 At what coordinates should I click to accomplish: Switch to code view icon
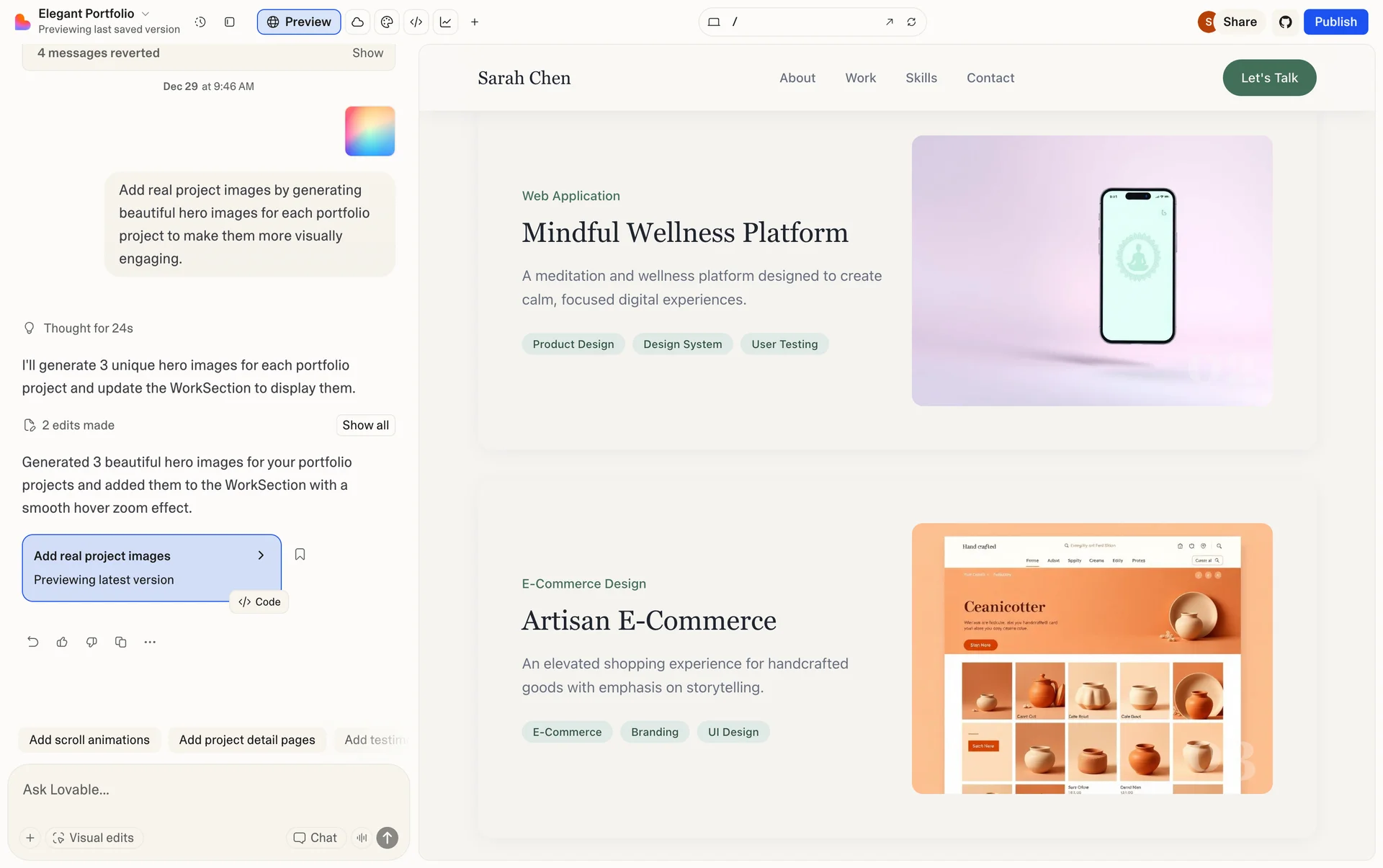(416, 22)
